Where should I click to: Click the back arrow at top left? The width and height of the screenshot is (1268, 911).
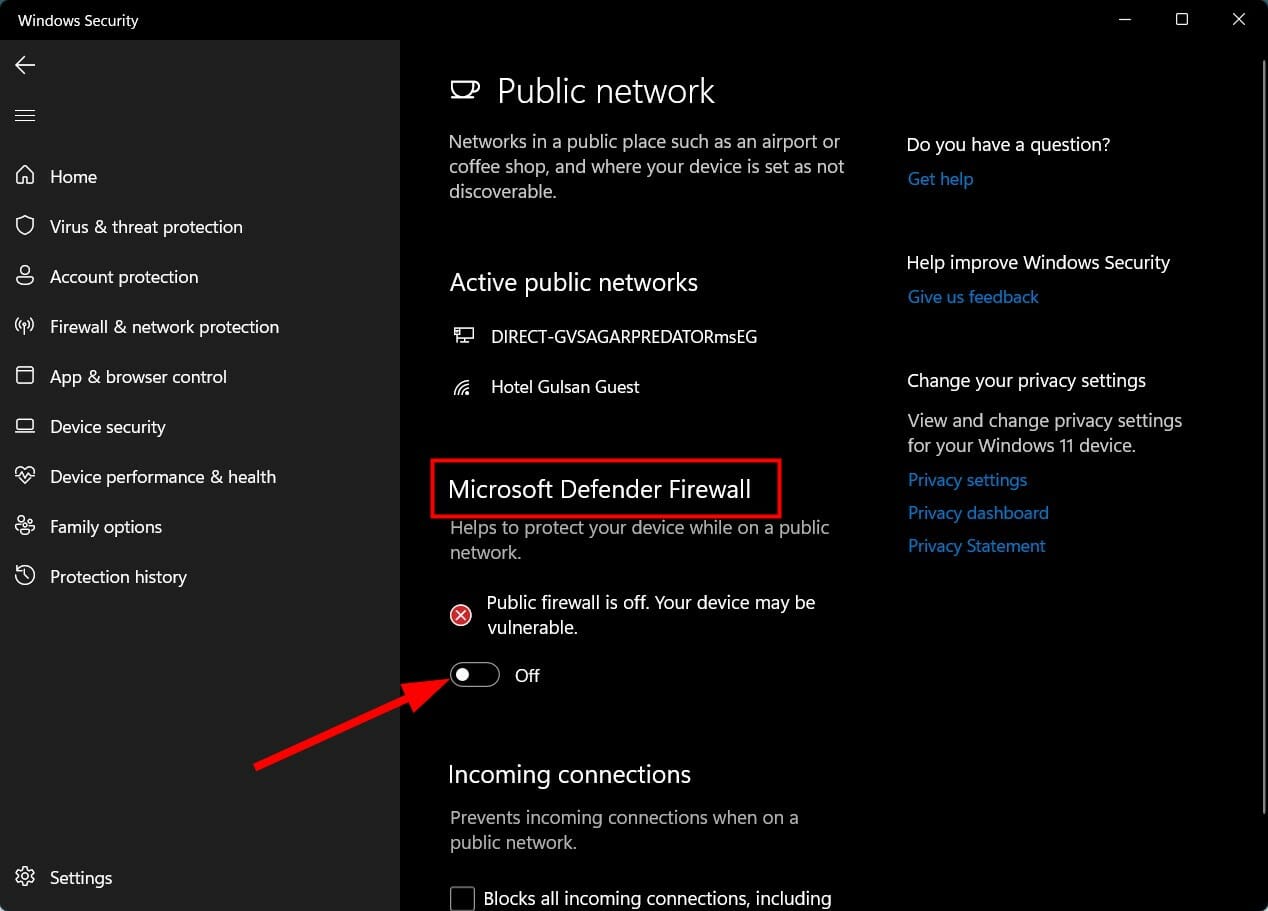tap(24, 65)
